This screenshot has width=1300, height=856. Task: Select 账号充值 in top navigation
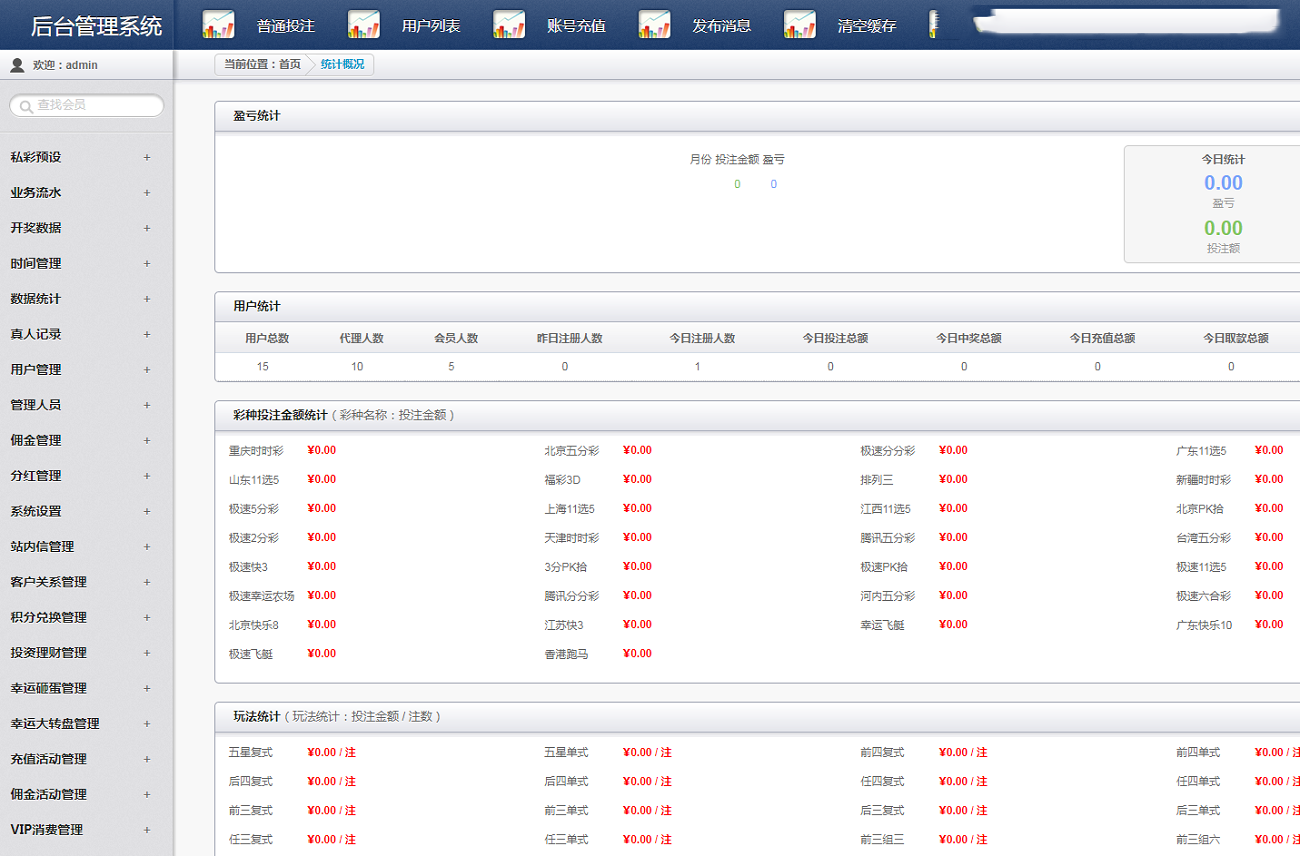576,26
